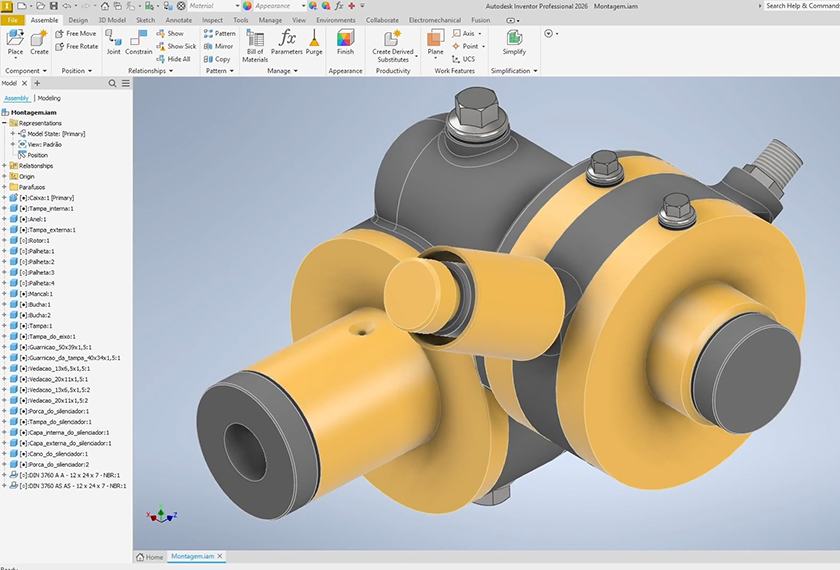
Task: Switch to the 3D Model ribbon tab
Action: [x=112, y=20]
